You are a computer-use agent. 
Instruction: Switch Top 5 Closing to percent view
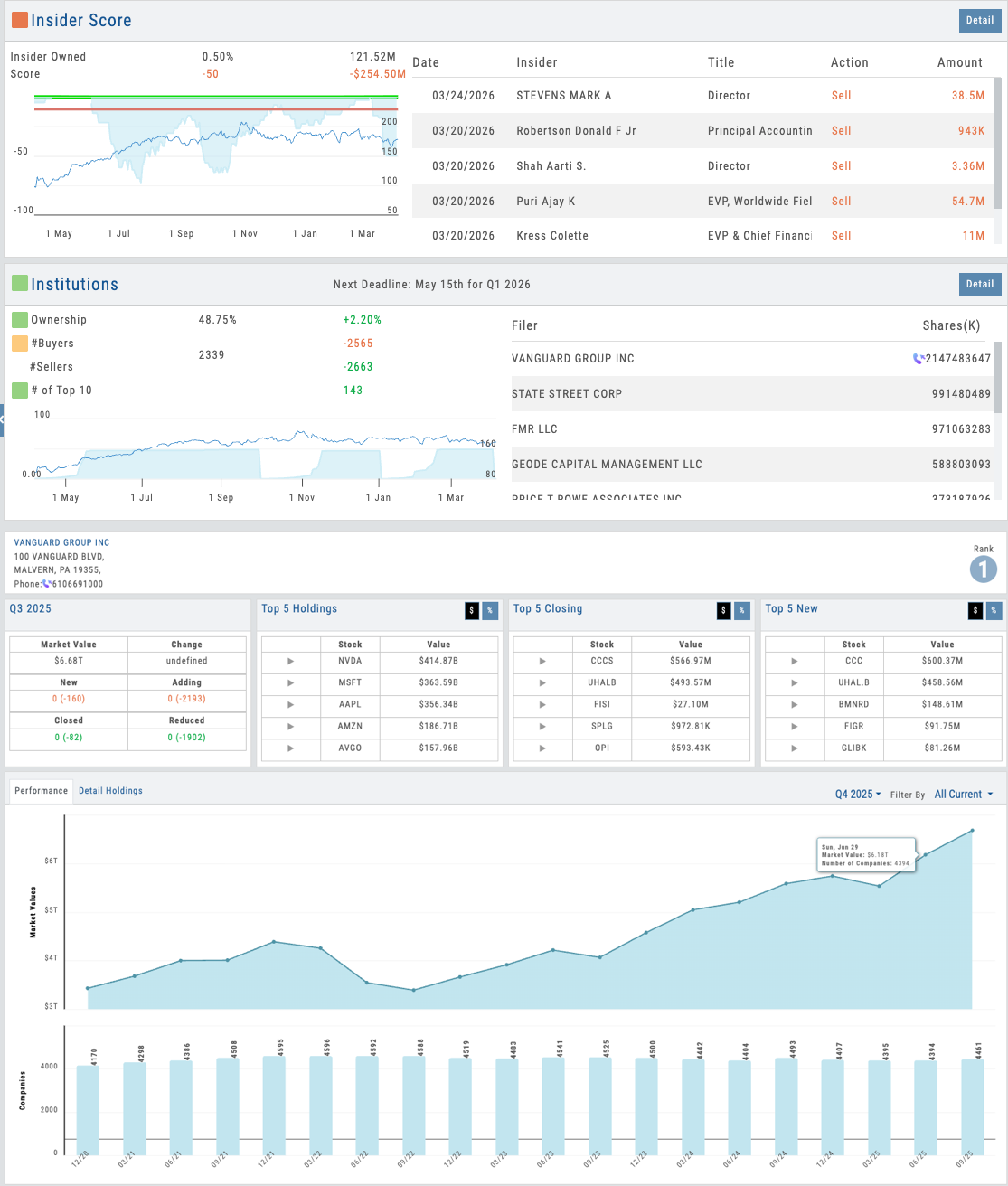(741, 611)
